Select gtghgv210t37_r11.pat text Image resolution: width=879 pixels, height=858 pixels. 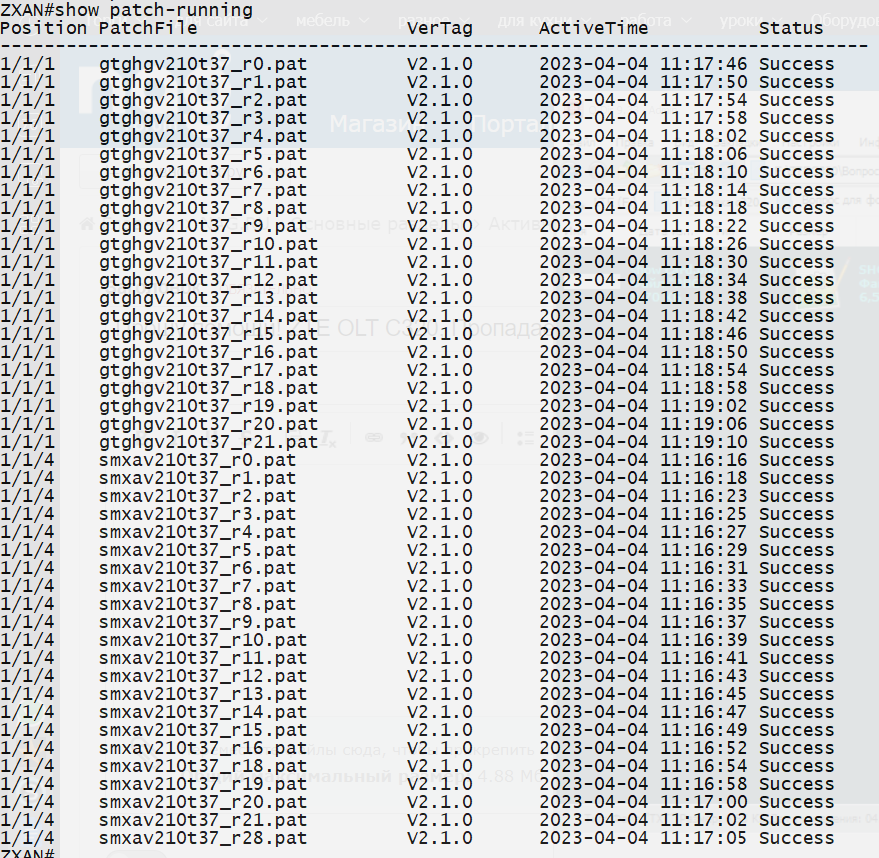pos(209,262)
